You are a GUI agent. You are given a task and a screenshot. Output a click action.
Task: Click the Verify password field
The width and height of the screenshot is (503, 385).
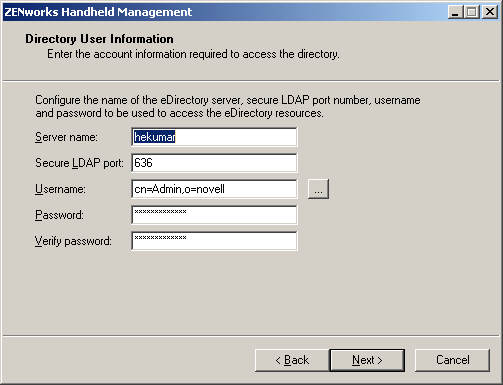pyautogui.click(x=214, y=241)
